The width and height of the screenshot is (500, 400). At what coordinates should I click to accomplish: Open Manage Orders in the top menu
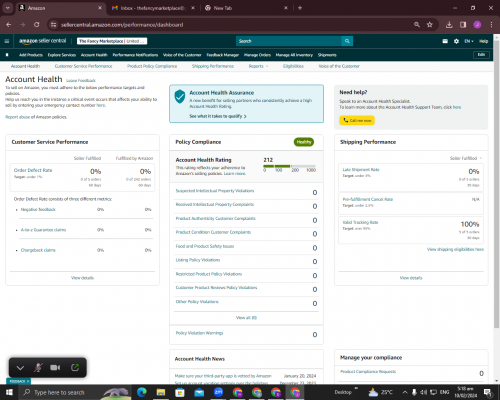[257, 55]
